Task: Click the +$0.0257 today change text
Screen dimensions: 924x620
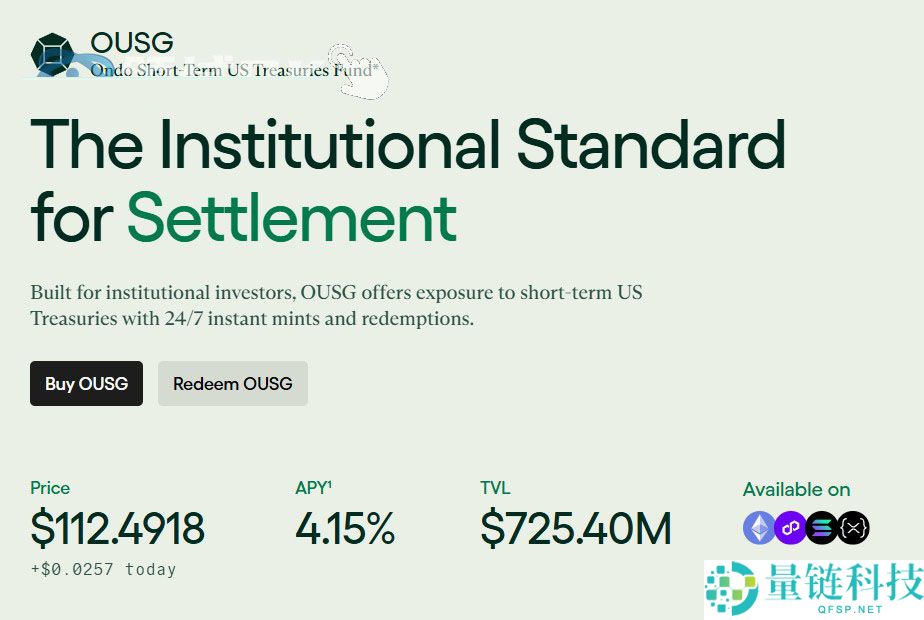Action: pyautogui.click(x=103, y=569)
